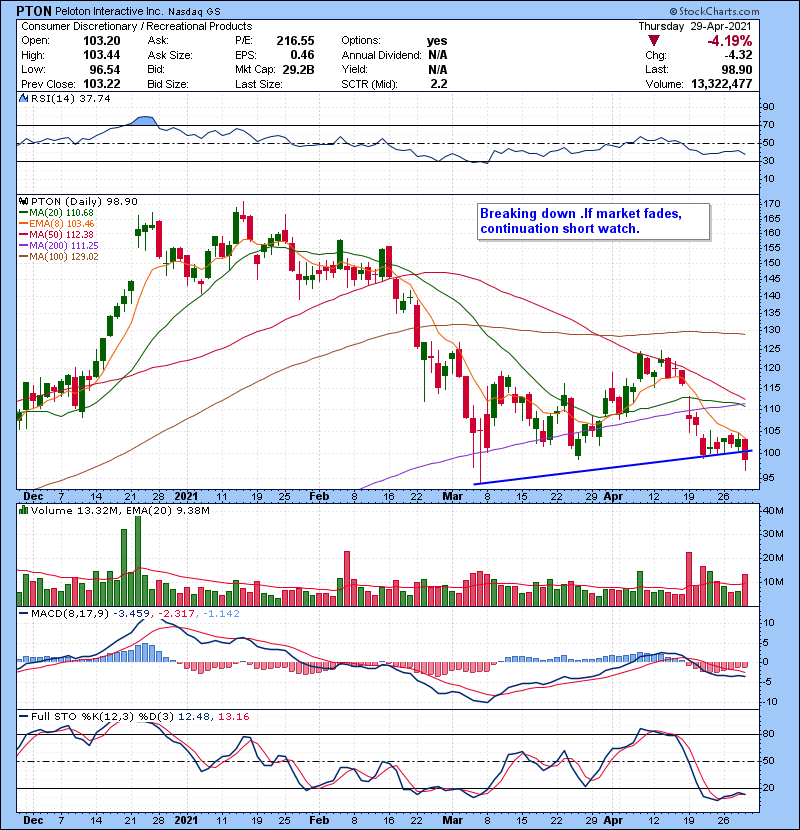This screenshot has height=830, width=800.
Task: Click the volume bars icon beside Volume label
Action: [x=23, y=510]
